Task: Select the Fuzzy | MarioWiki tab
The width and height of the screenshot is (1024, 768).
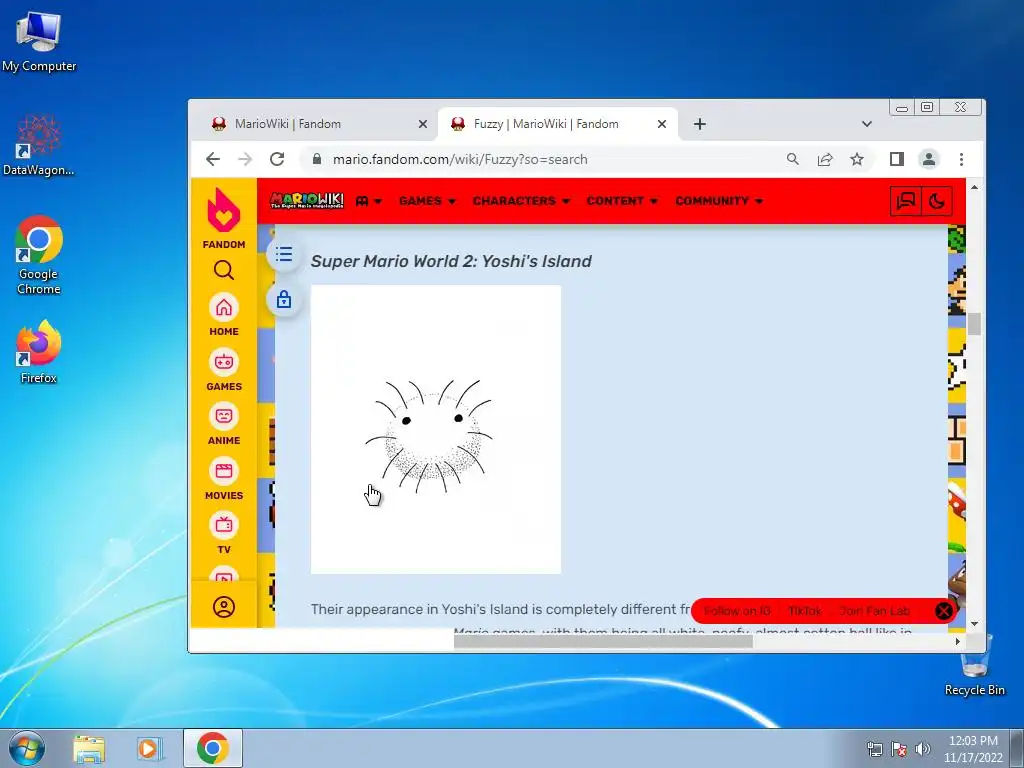Action: (x=546, y=124)
